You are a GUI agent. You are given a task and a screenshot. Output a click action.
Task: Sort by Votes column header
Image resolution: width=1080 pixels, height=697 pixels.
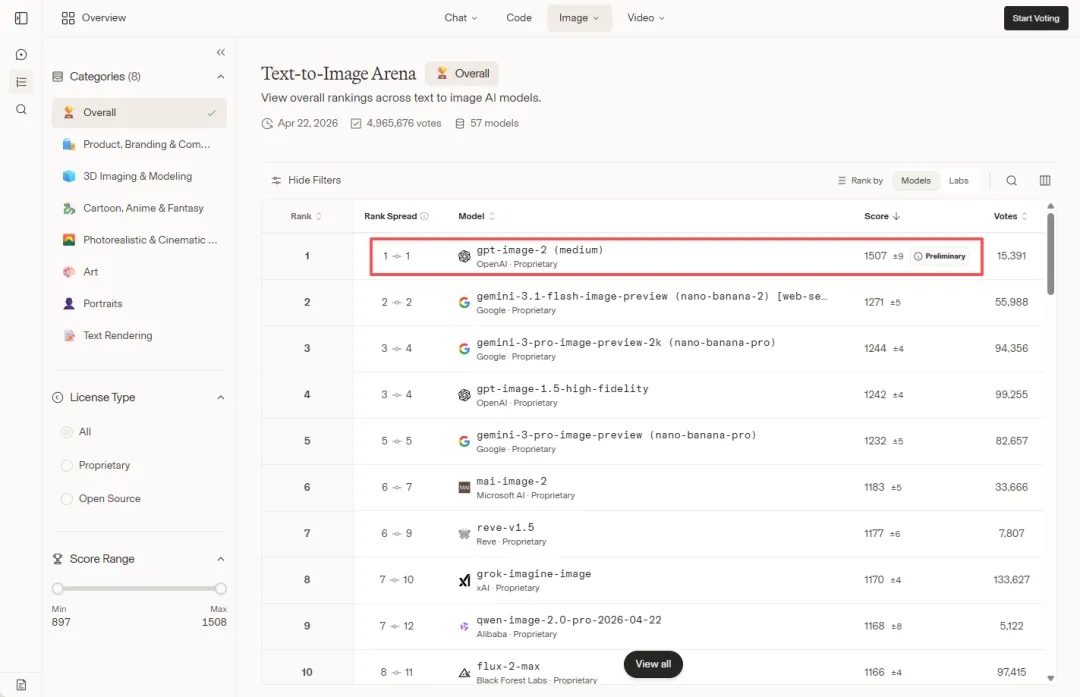(1010, 216)
